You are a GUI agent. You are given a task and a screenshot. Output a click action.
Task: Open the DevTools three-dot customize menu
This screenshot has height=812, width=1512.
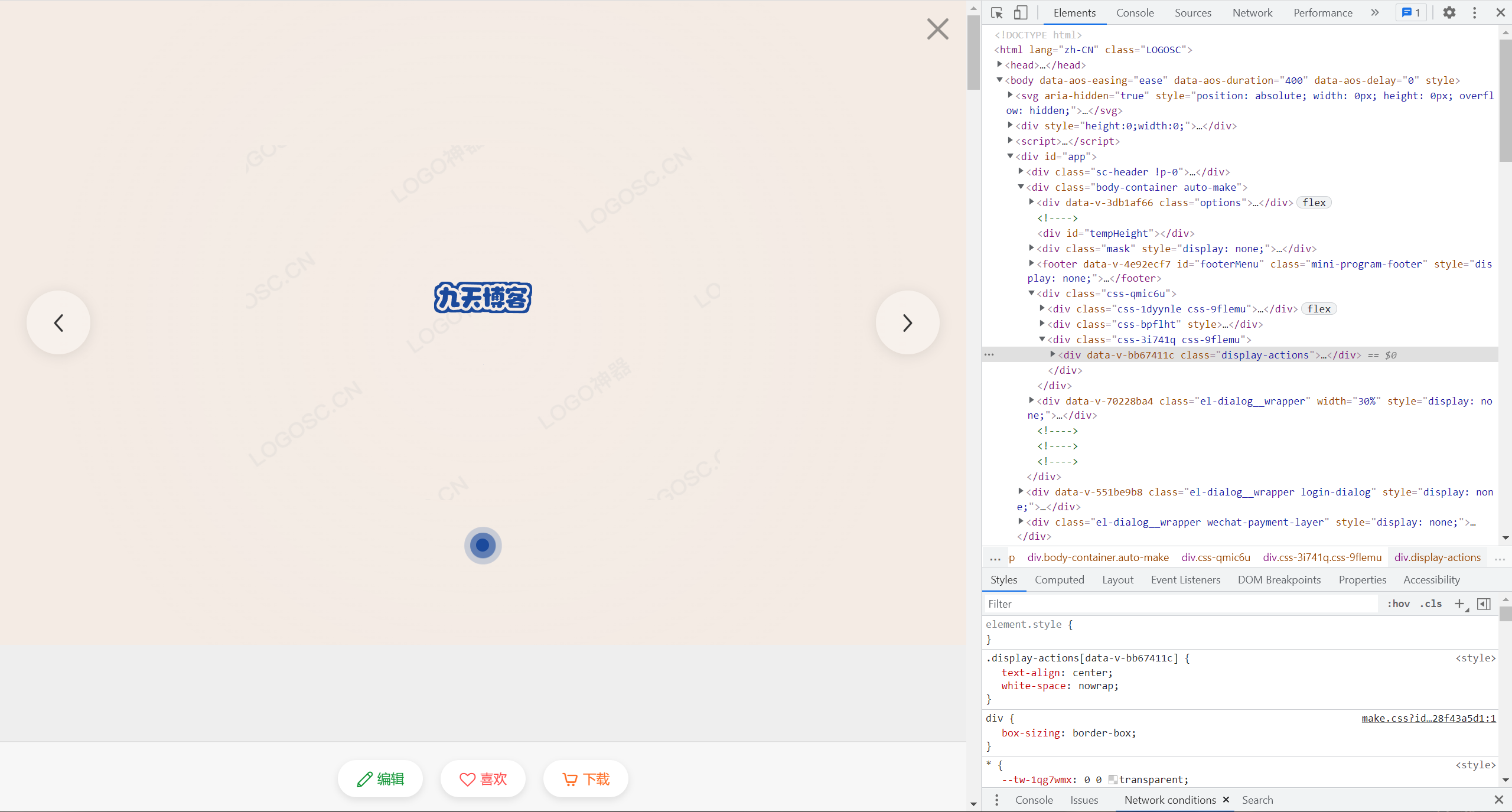pyautogui.click(x=1475, y=13)
